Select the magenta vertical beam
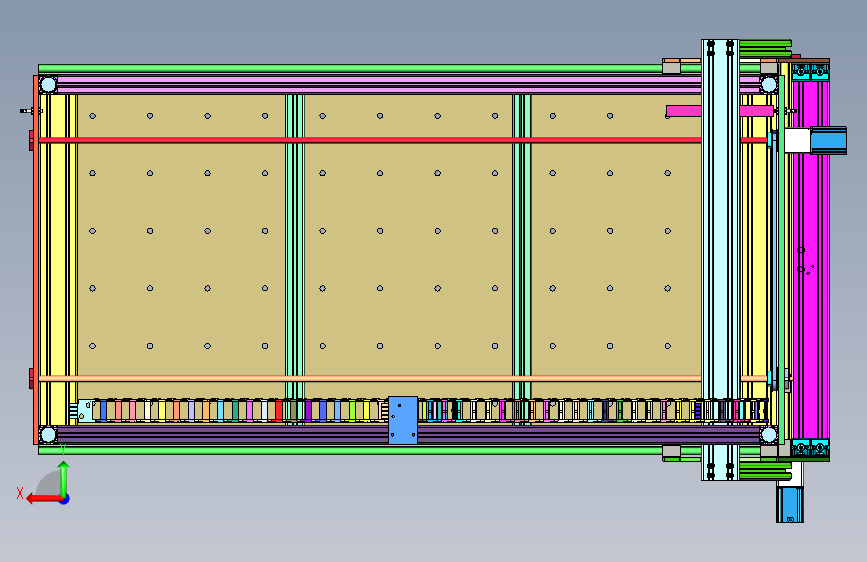Viewport: 867px width, 562px height. click(x=811, y=260)
